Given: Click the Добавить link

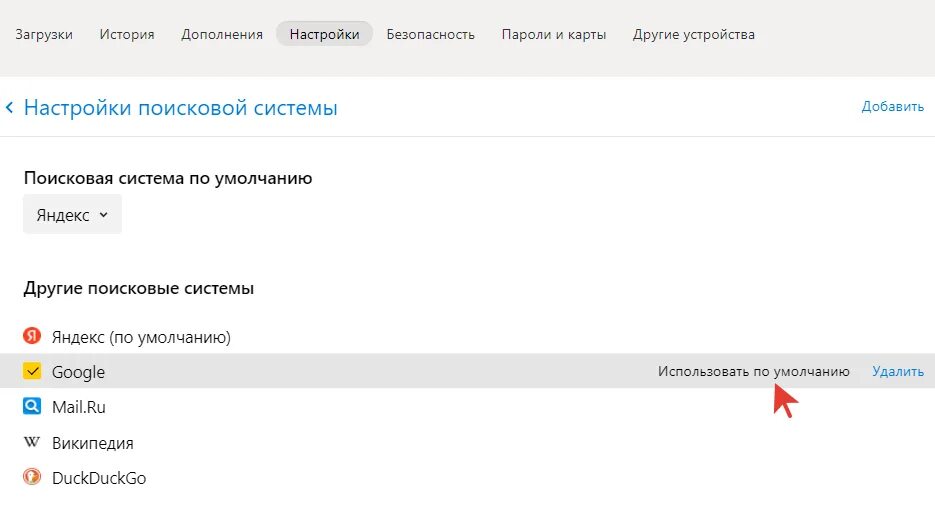Looking at the screenshot, I should [893, 107].
